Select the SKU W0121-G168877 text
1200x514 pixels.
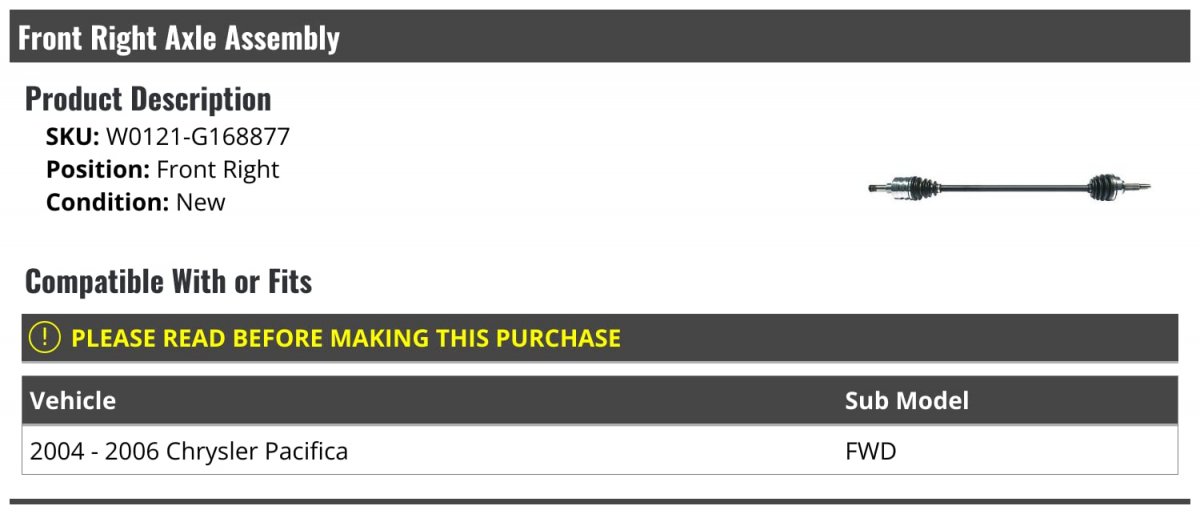point(197,137)
